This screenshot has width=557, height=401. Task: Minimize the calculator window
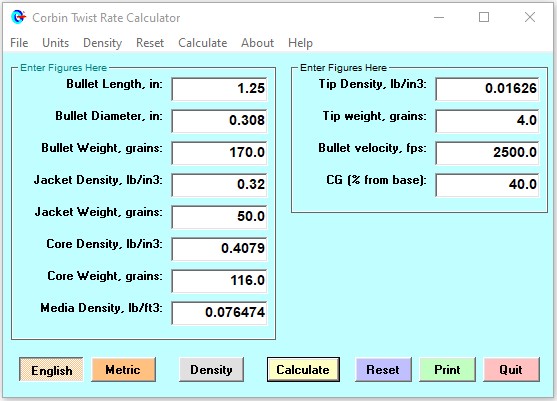(439, 17)
